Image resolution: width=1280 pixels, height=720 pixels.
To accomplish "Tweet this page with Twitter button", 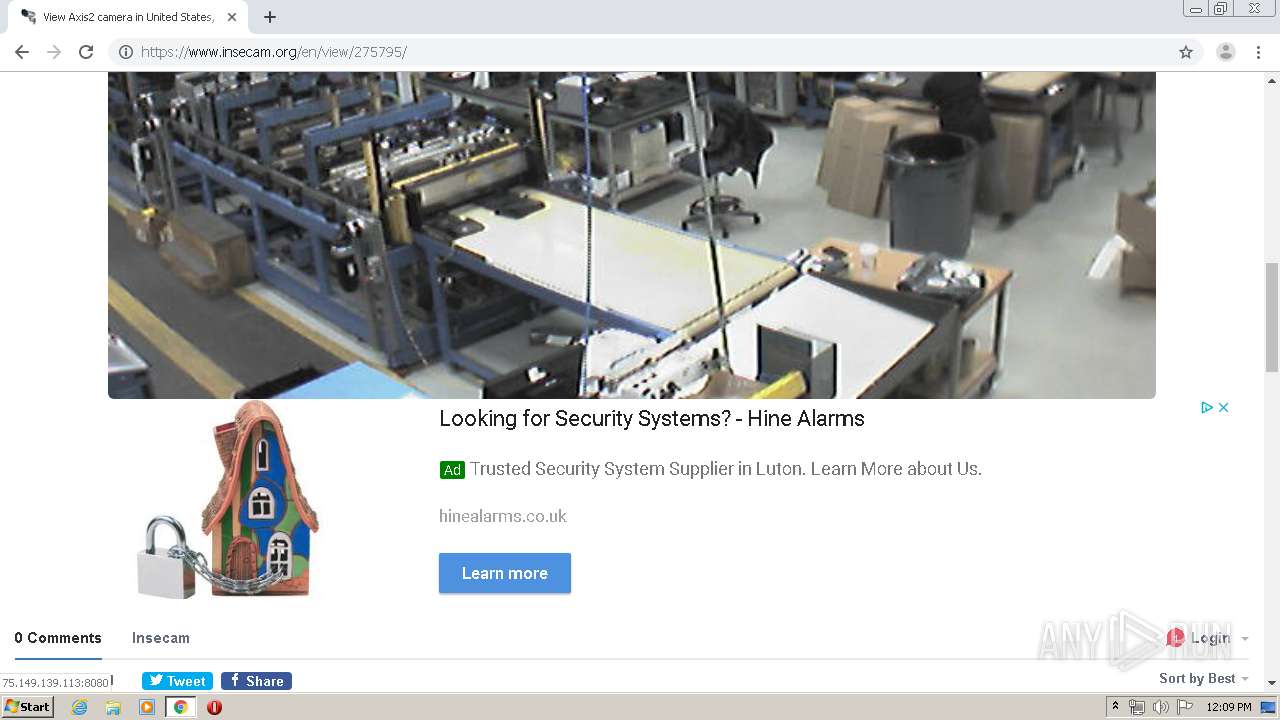I will (x=177, y=681).
